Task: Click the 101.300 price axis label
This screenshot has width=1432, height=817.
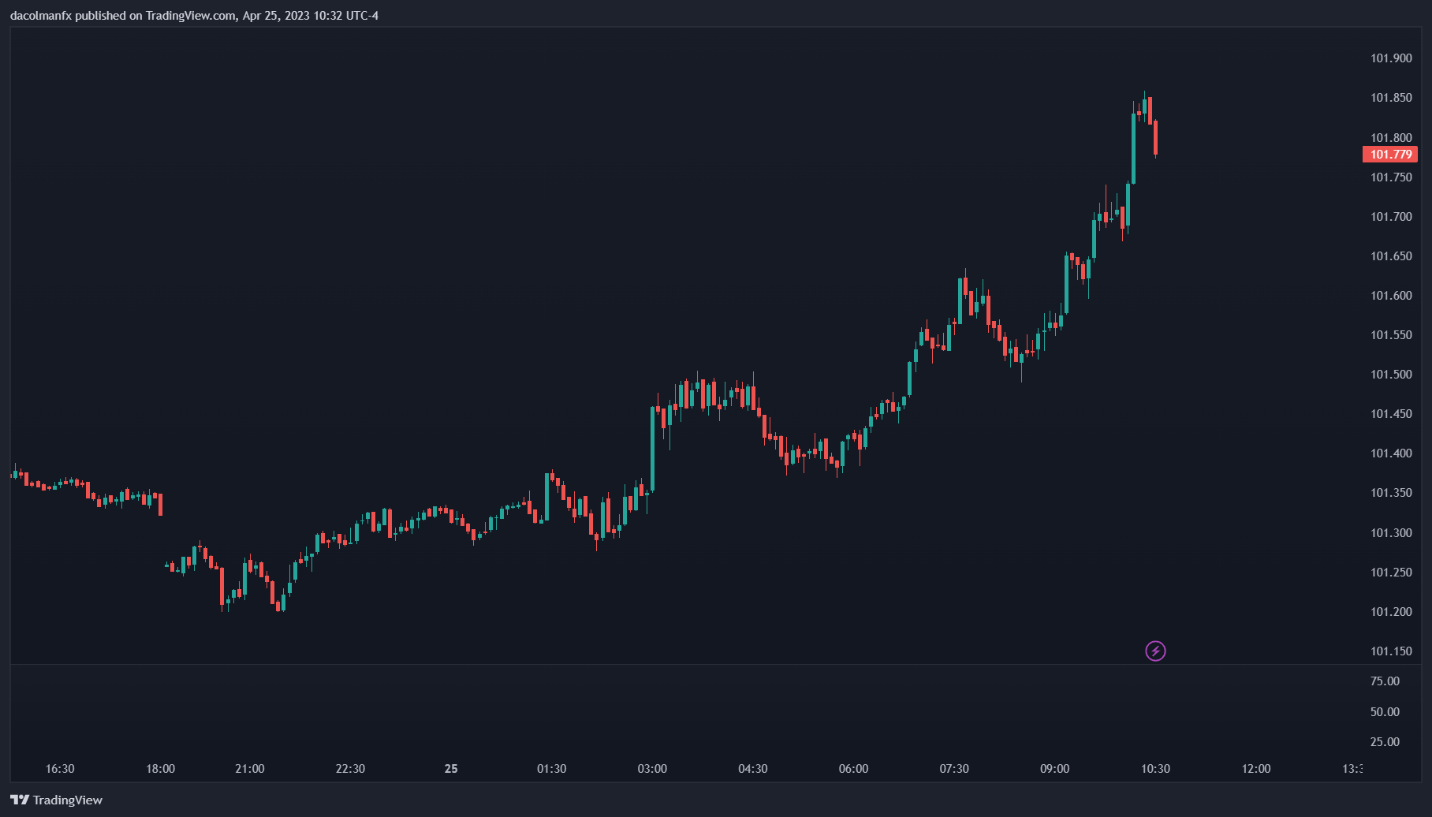Action: pyautogui.click(x=1391, y=533)
